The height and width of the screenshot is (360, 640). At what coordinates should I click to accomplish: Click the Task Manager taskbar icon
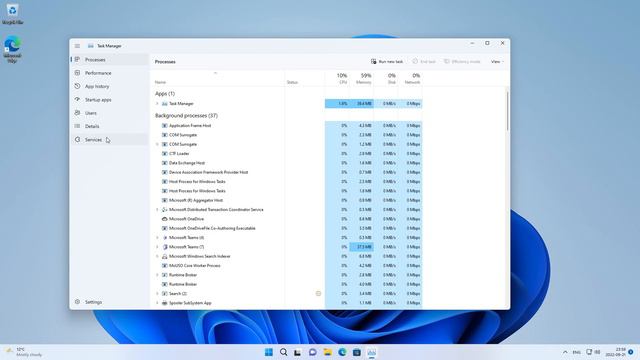(371, 352)
